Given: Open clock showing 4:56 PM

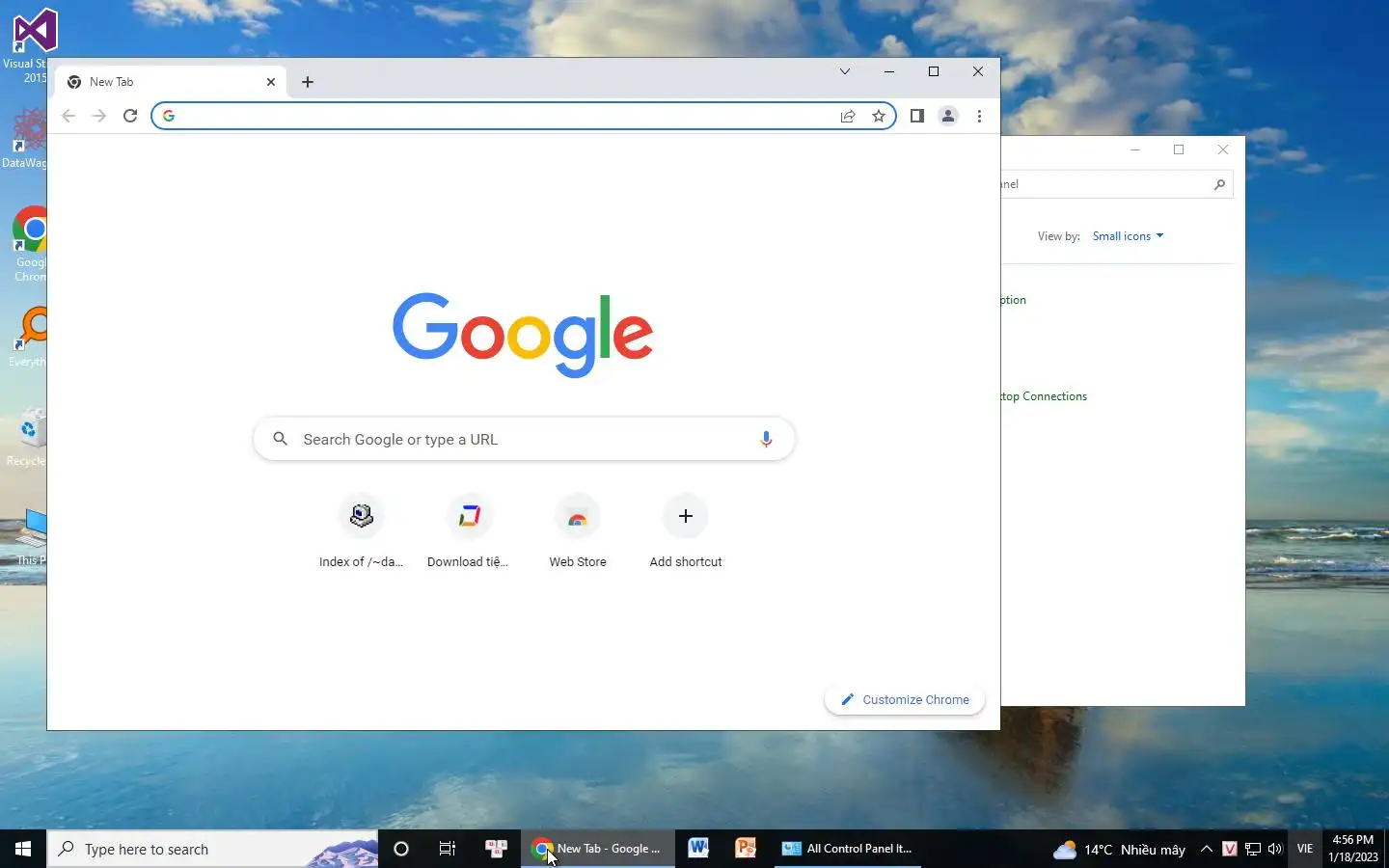Looking at the screenshot, I should point(1353,849).
